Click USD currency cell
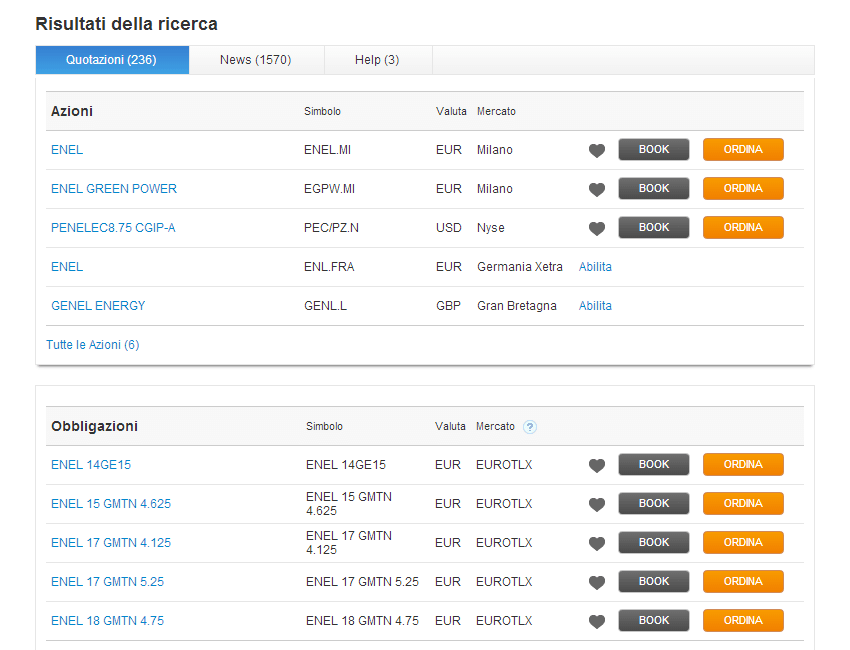 (449, 228)
